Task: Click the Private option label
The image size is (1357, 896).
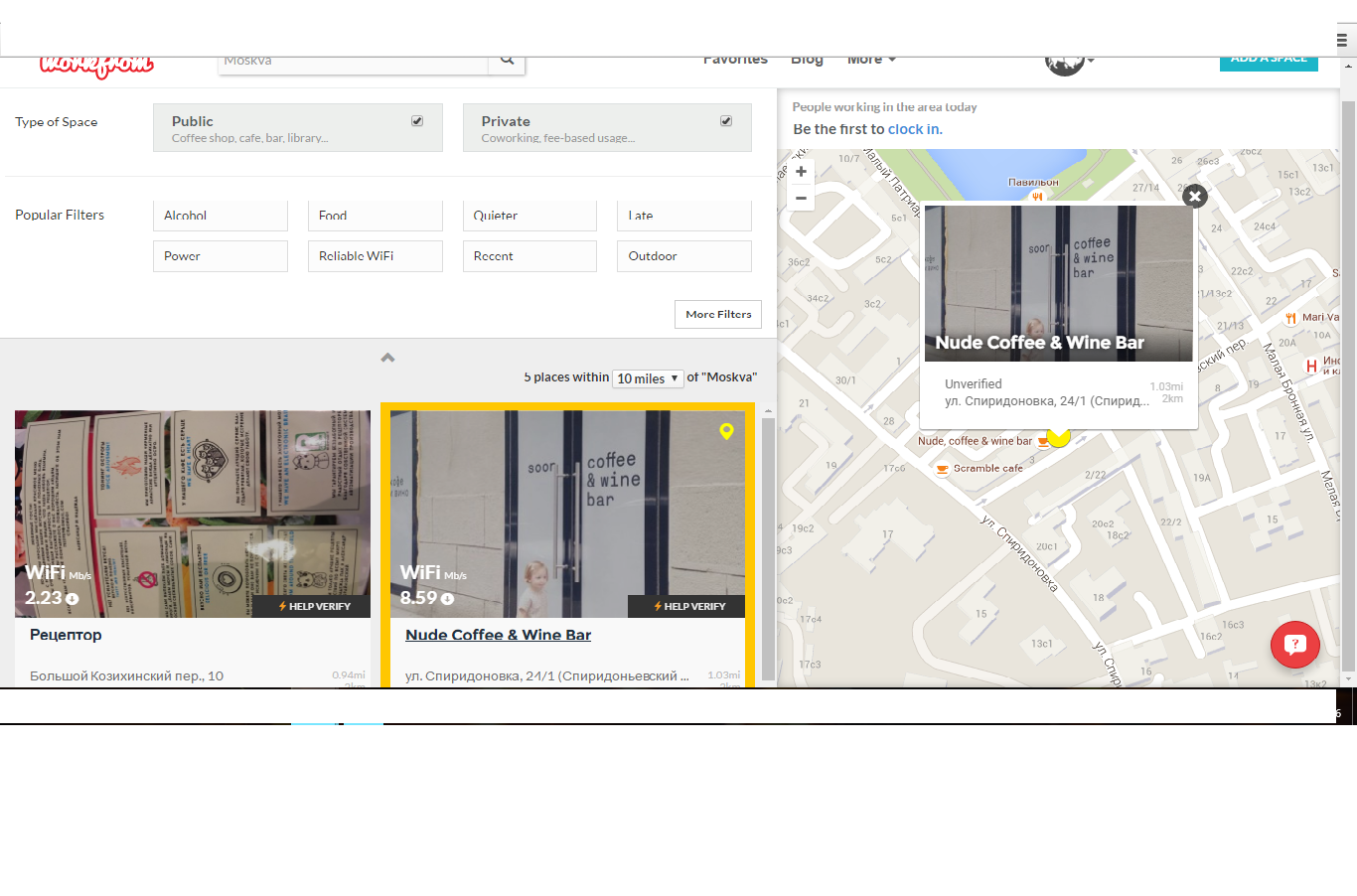Action: pyautogui.click(x=506, y=121)
